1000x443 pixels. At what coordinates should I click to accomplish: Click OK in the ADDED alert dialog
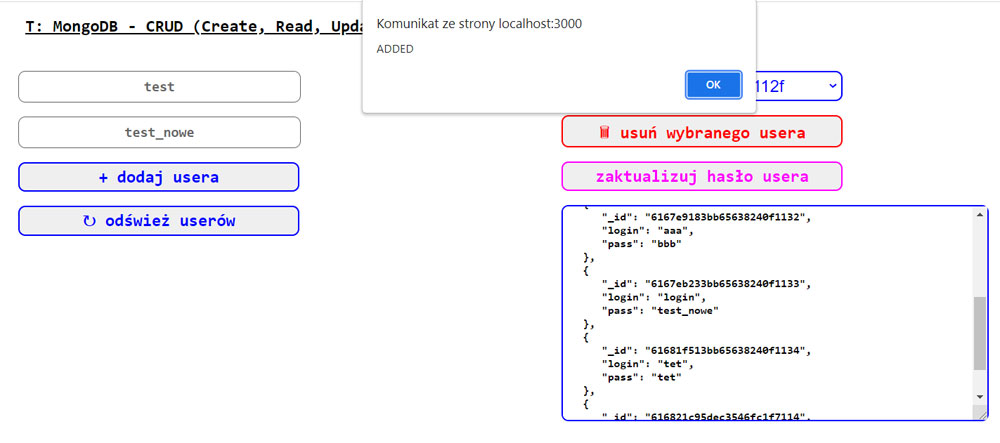713,85
